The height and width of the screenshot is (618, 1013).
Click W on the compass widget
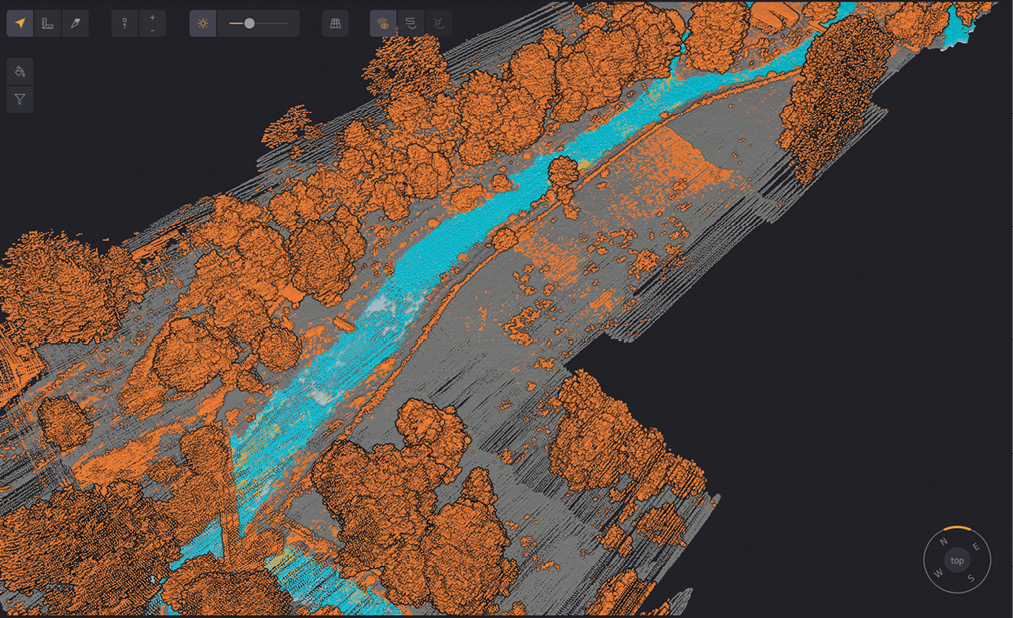coord(938,574)
